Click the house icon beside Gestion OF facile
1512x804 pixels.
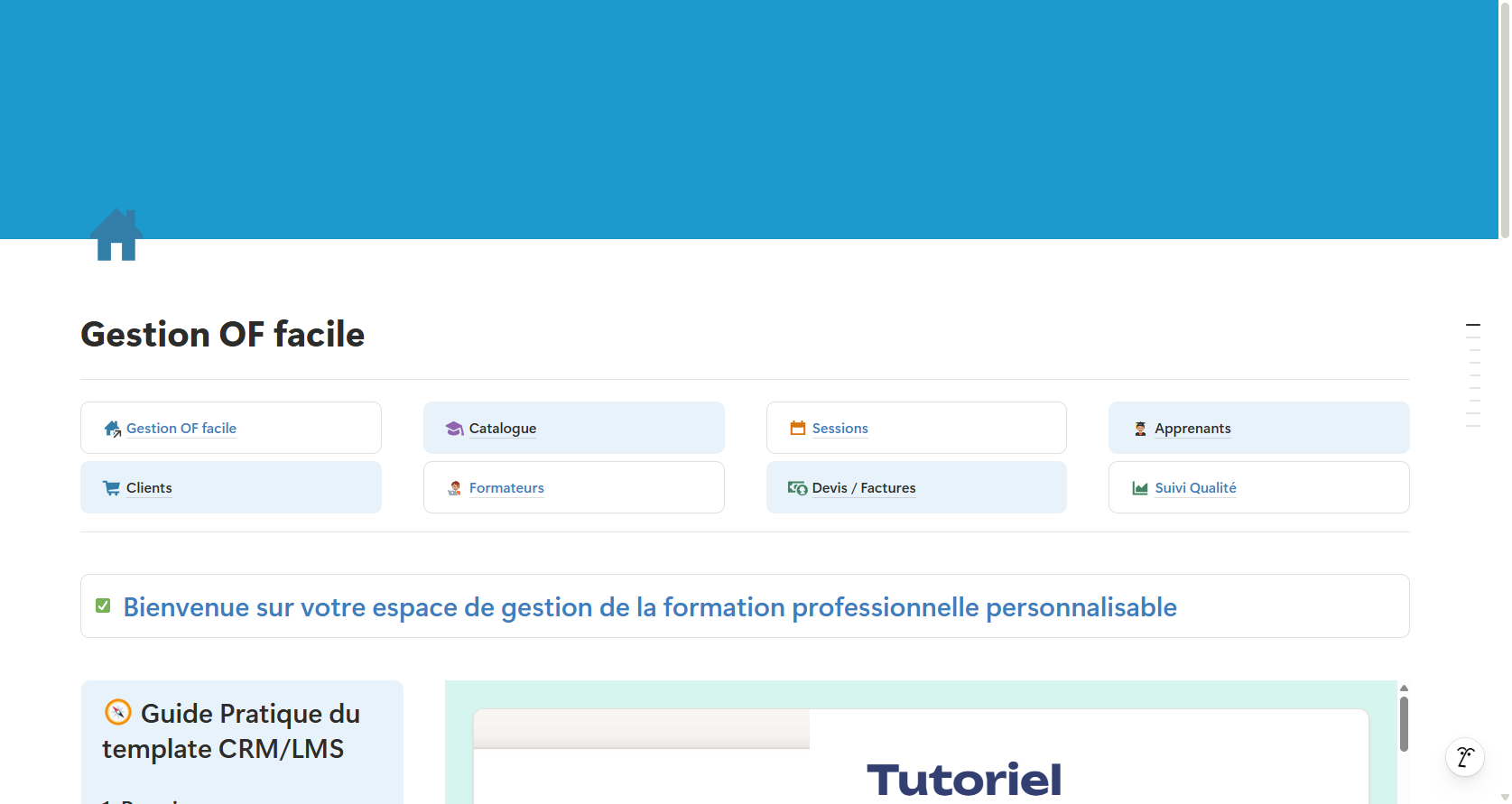[112, 429]
